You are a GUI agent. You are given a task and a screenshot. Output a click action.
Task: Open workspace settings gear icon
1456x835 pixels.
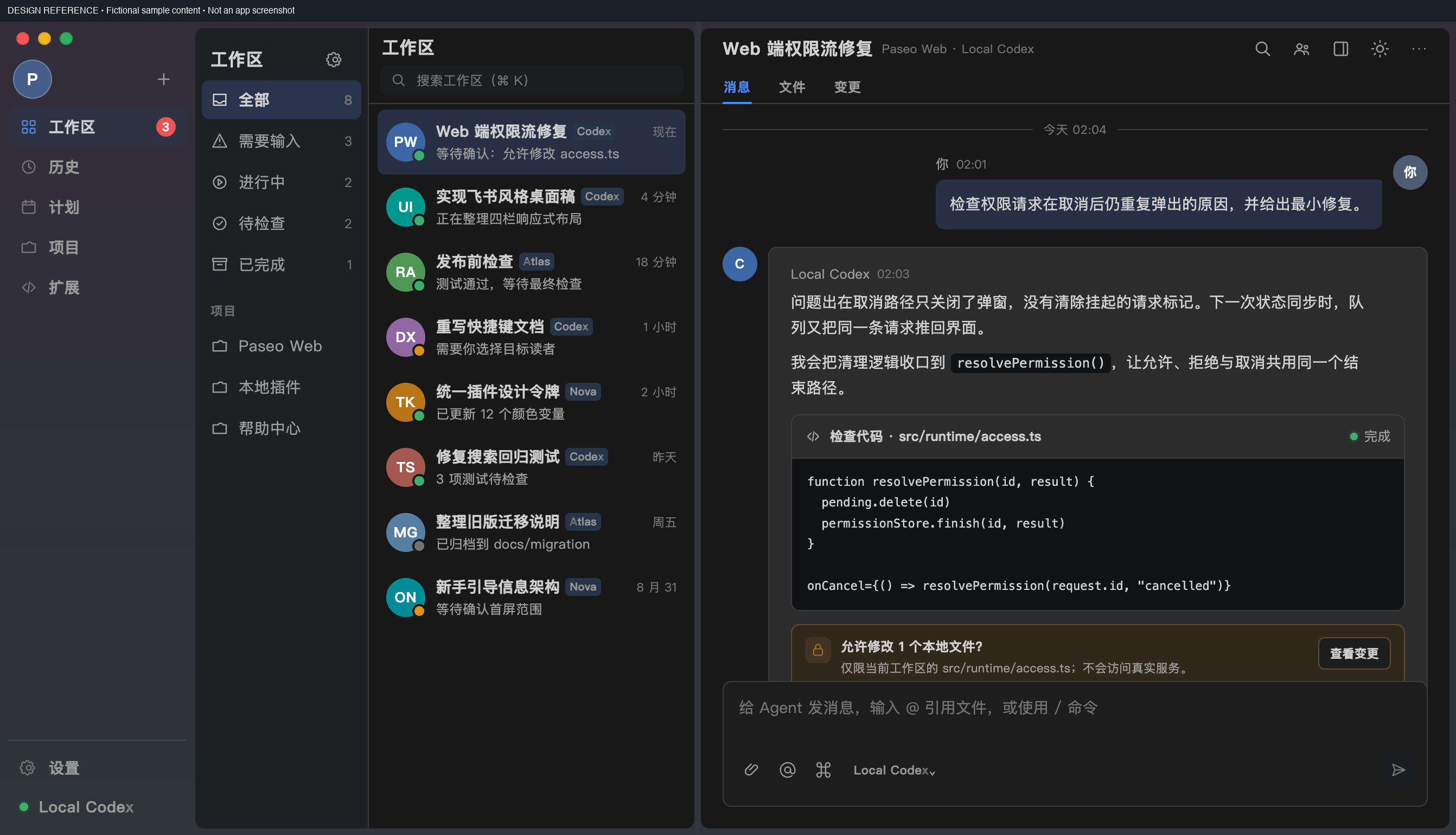click(x=333, y=60)
